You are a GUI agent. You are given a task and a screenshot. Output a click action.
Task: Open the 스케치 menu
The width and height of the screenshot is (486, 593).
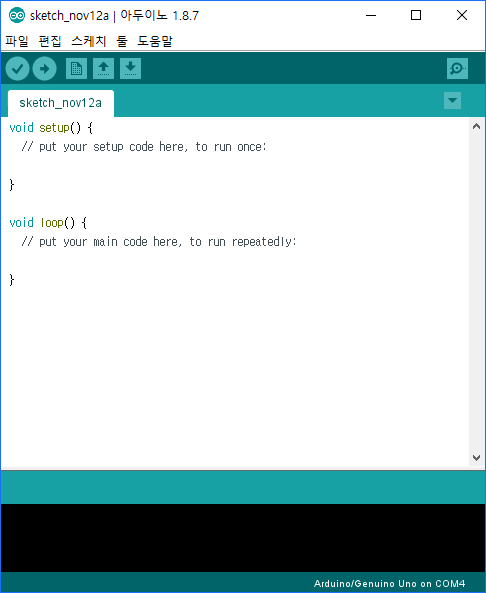(x=89, y=41)
